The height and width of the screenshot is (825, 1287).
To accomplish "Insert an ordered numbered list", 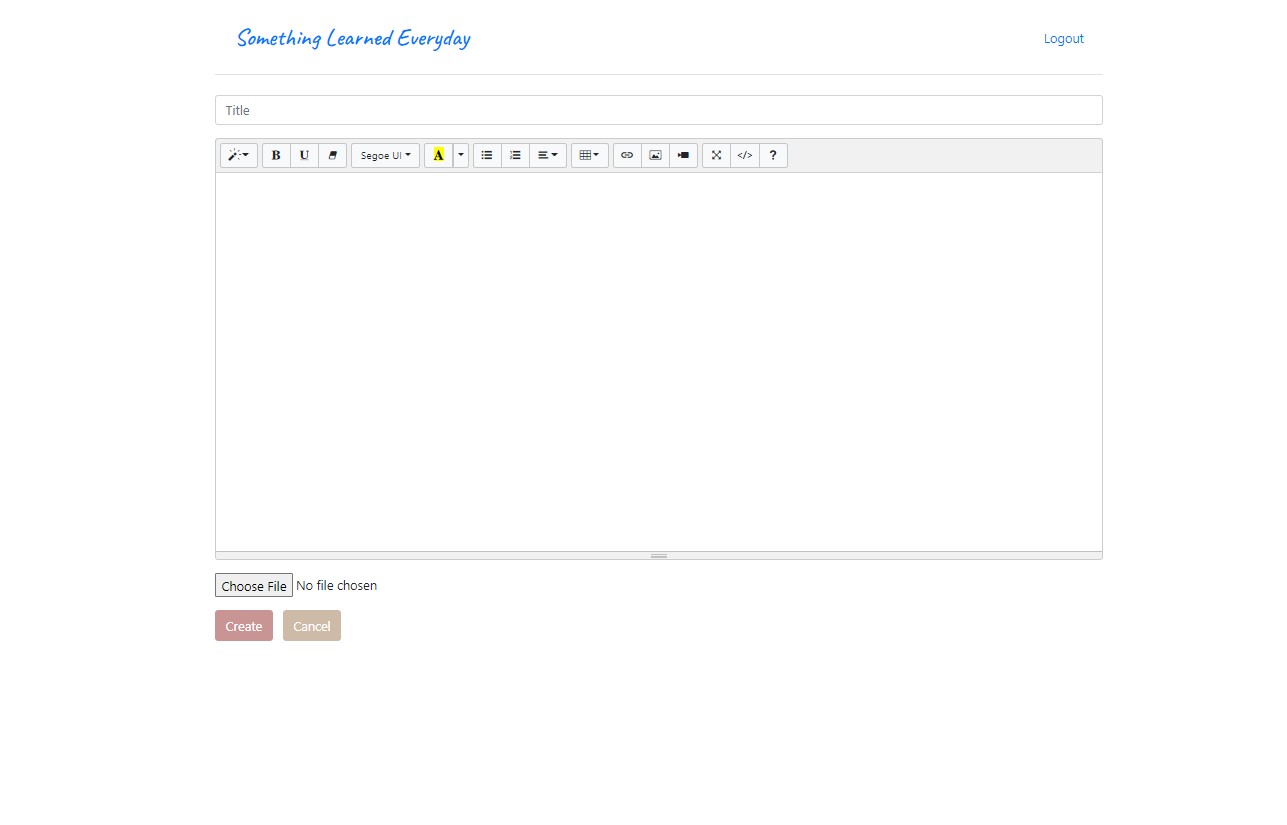I will coord(515,155).
